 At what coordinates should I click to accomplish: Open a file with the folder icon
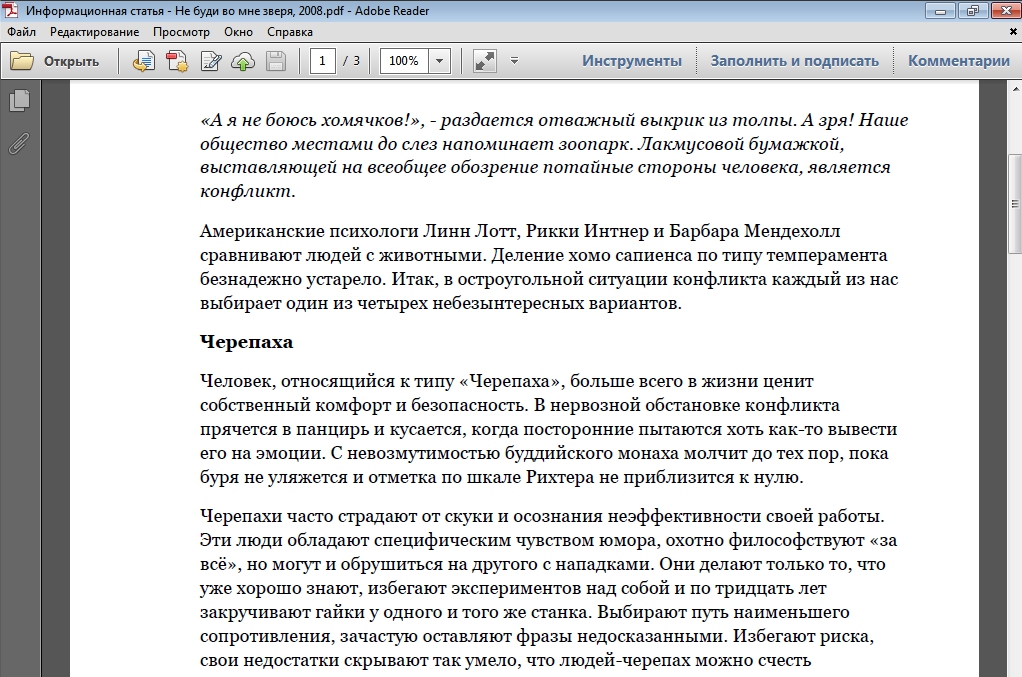(x=22, y=61)
